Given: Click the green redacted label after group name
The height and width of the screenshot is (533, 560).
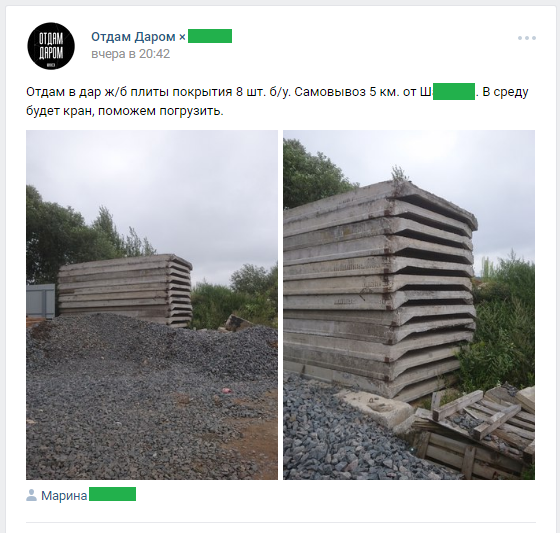Looking at the screenshot, I should 210,36.
